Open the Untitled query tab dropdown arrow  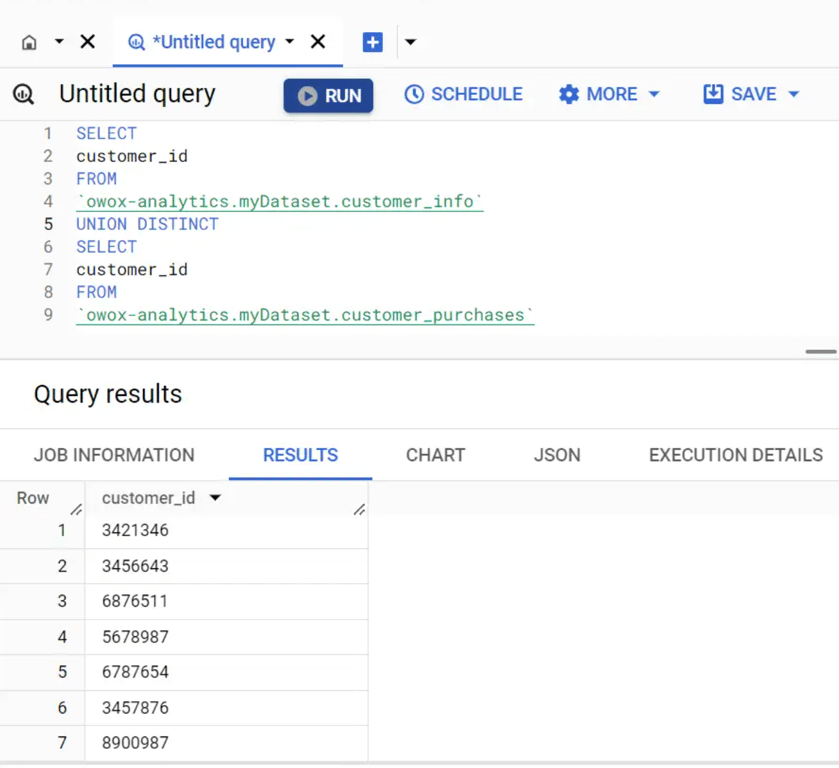tap(290, 41)
